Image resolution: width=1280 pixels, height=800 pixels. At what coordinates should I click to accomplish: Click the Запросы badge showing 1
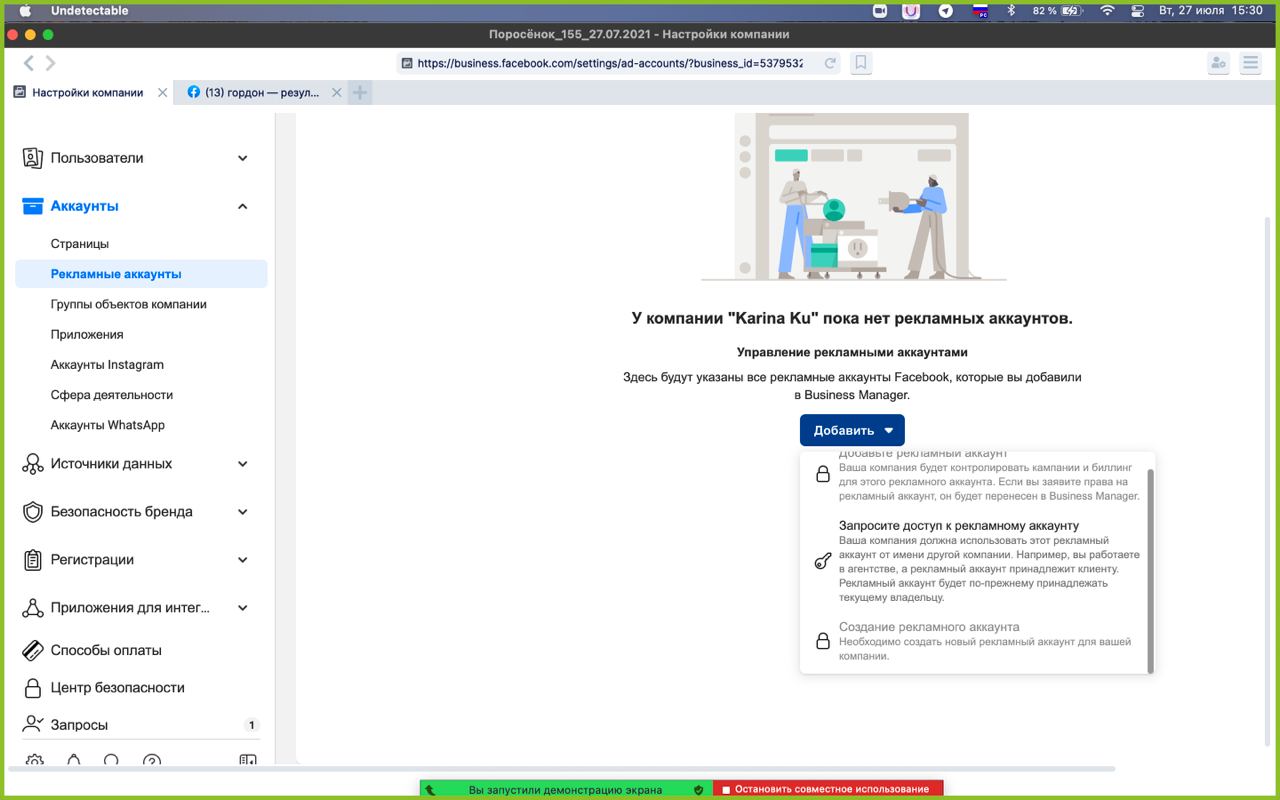tap(251, 725)
